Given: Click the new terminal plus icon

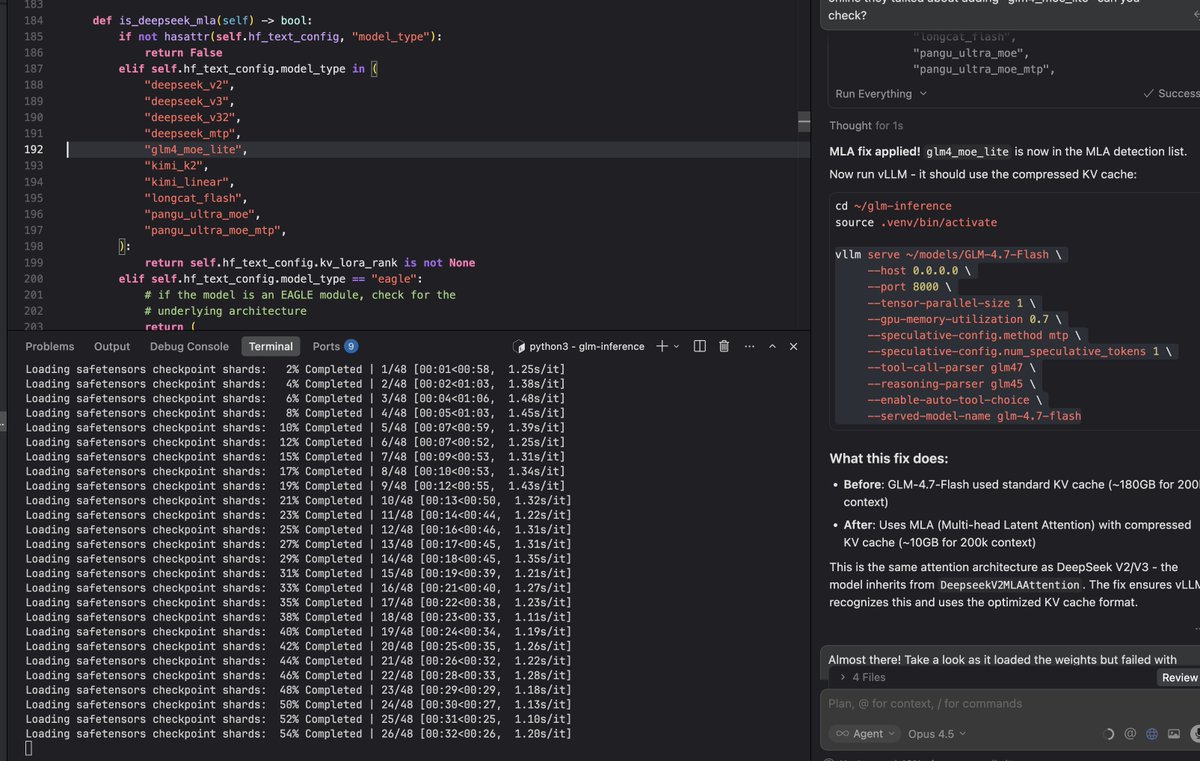Looking at the screenshot, I should point(661,346).
